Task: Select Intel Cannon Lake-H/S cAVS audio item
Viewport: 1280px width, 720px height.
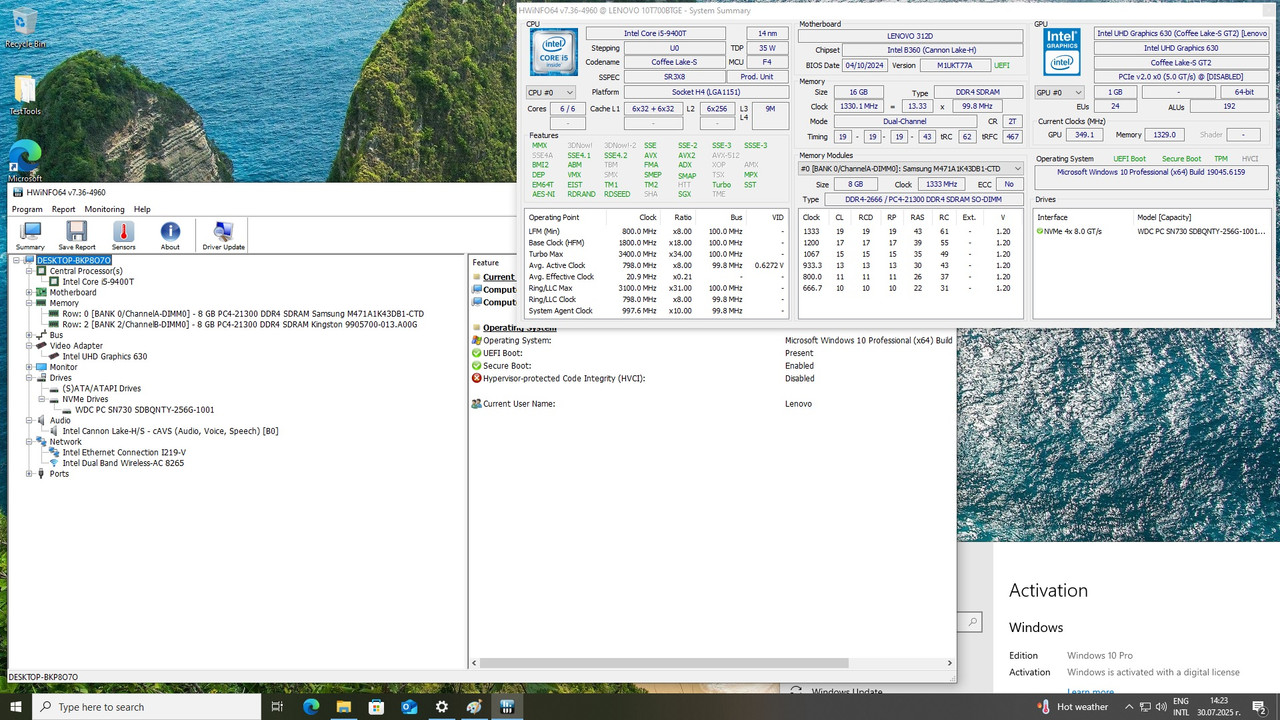Action: click(170, 431)
